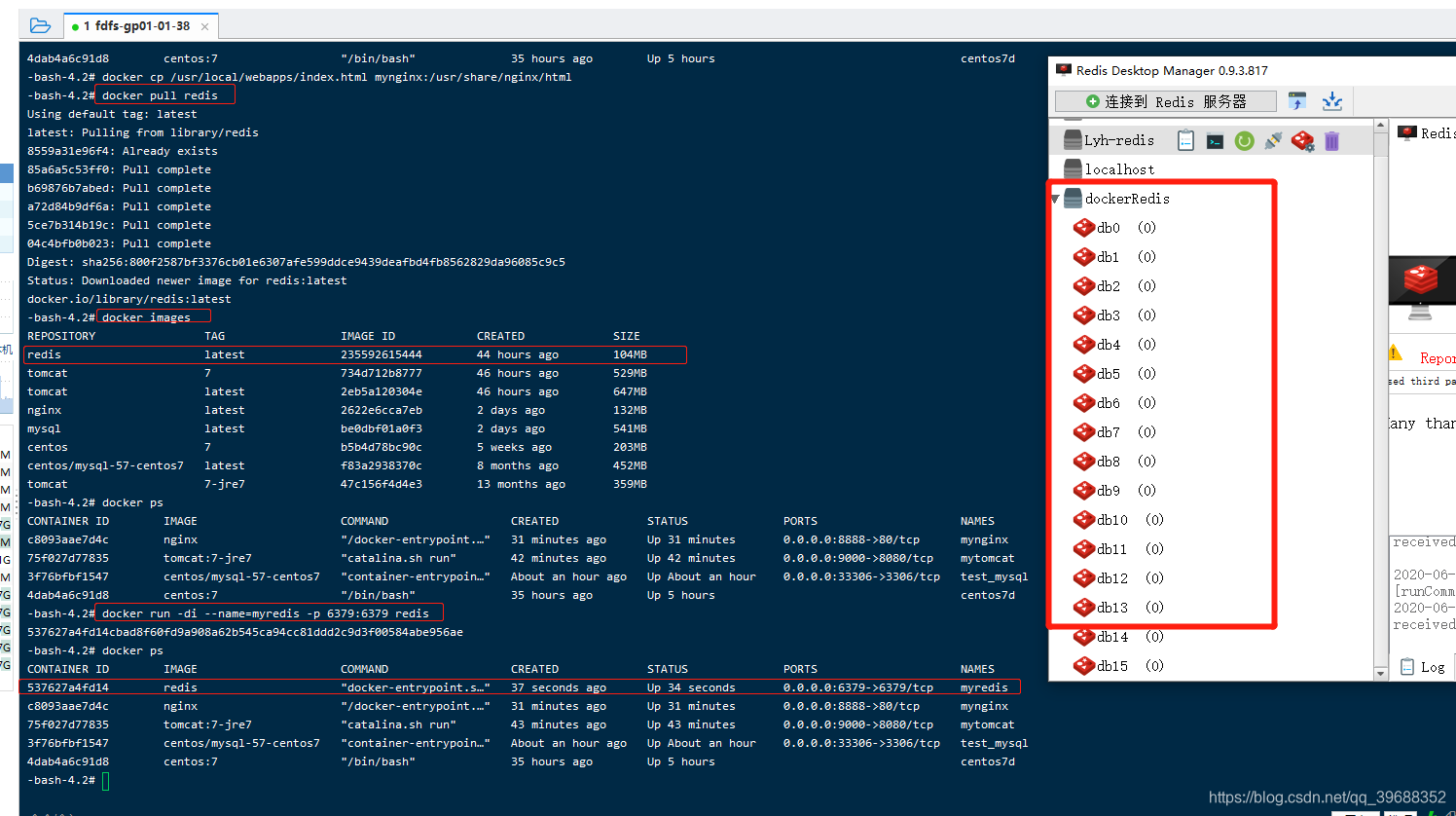Click image ID 734d712b8777 for tomcat
Viewport: 1456px width, 816px height.
click(382, 373)
